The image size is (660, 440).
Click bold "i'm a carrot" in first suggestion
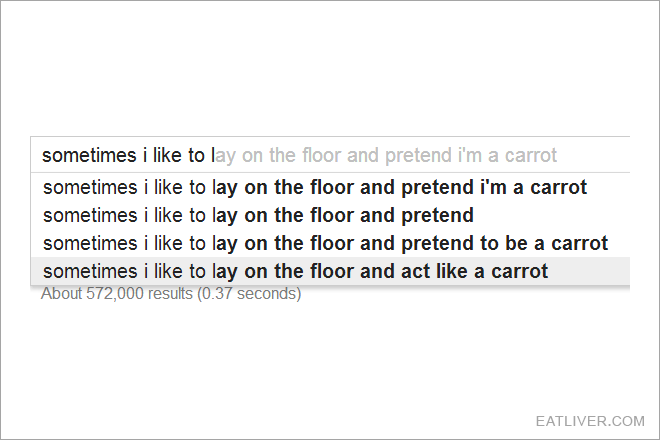533,187
